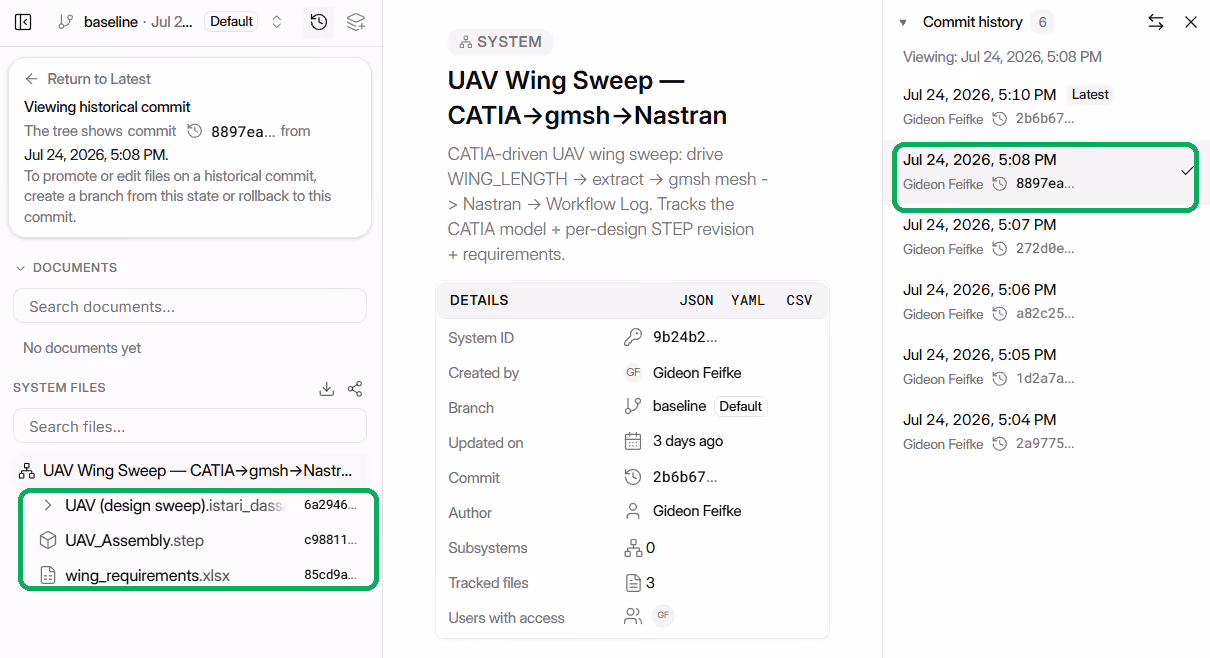Image resolution: width=1210 pixels, height=658 pixels.
Task: Click hash 6a2946 of design sweep file
Action: (x=330, y=506)
